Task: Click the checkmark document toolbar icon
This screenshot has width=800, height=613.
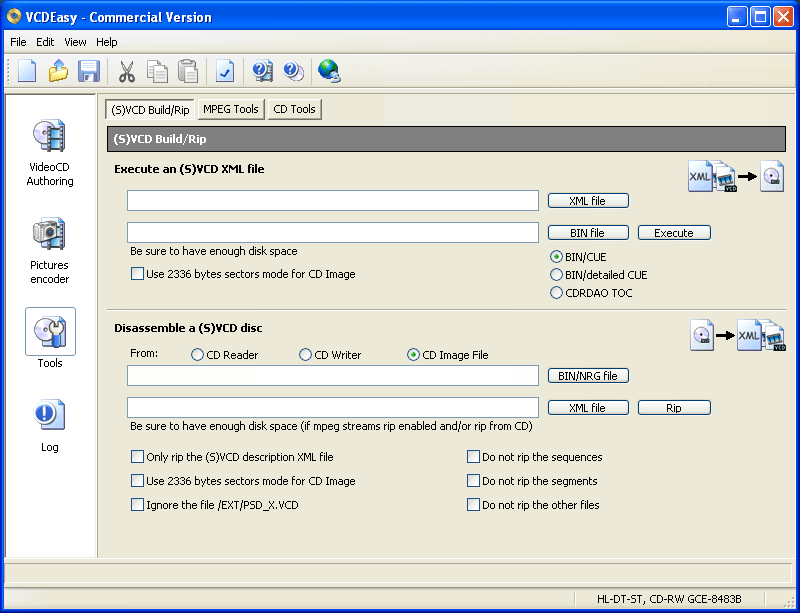Action: pos(225,70)
